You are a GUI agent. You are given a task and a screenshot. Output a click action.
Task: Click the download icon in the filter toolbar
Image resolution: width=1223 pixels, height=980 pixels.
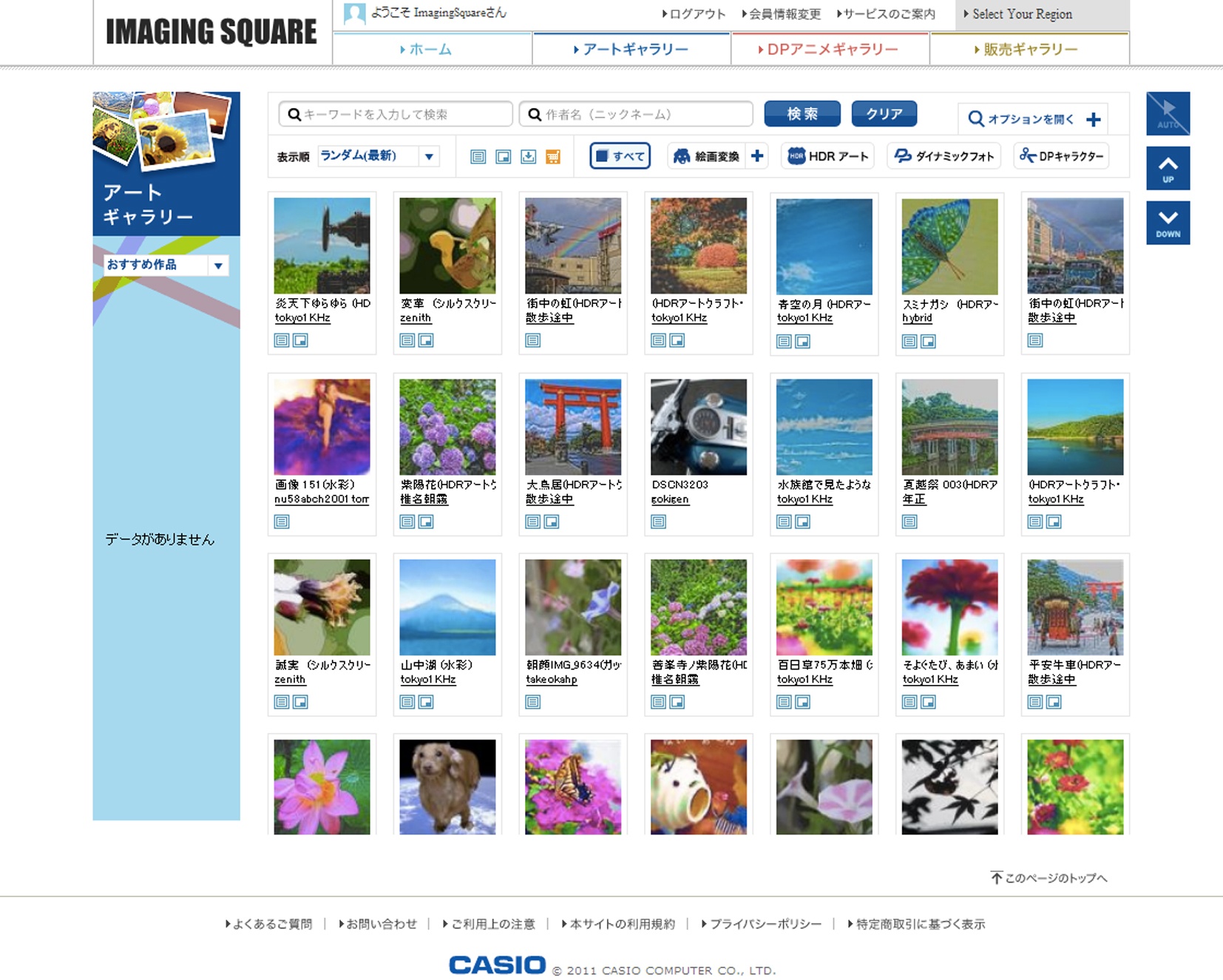pos(528,157)
